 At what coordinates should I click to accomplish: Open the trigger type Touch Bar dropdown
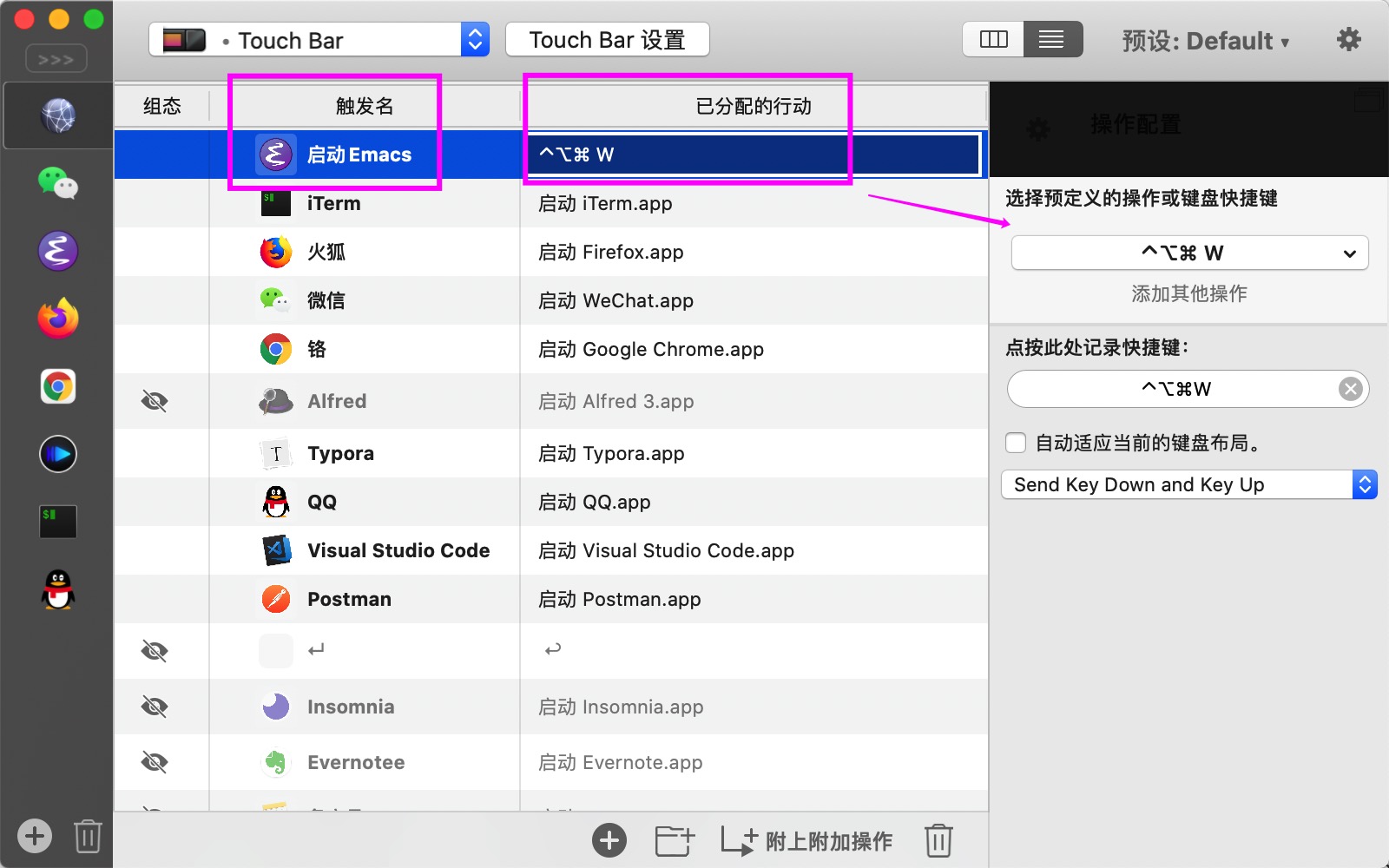[x=319, y=40]
